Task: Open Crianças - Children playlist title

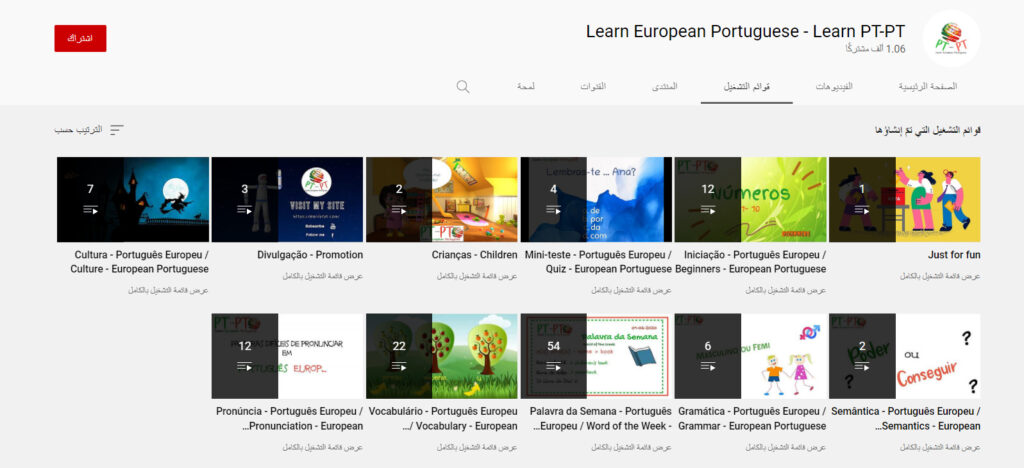Action: pyautogui.click(x=475, y=255)
